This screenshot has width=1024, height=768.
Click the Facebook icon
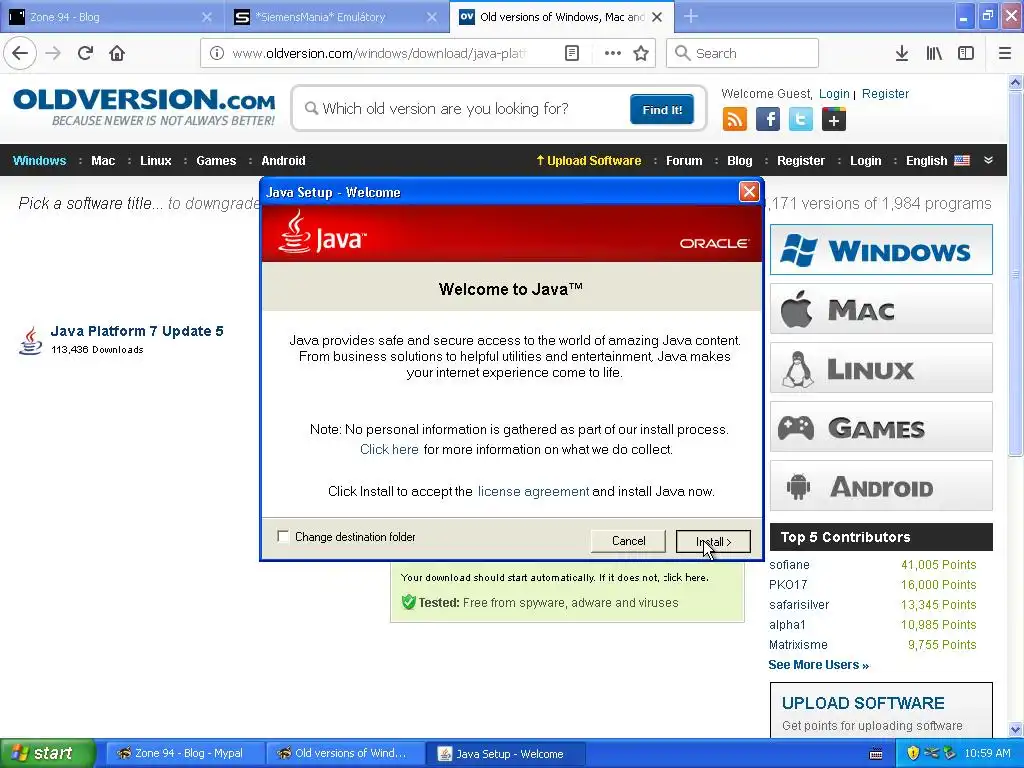[768, 120]
